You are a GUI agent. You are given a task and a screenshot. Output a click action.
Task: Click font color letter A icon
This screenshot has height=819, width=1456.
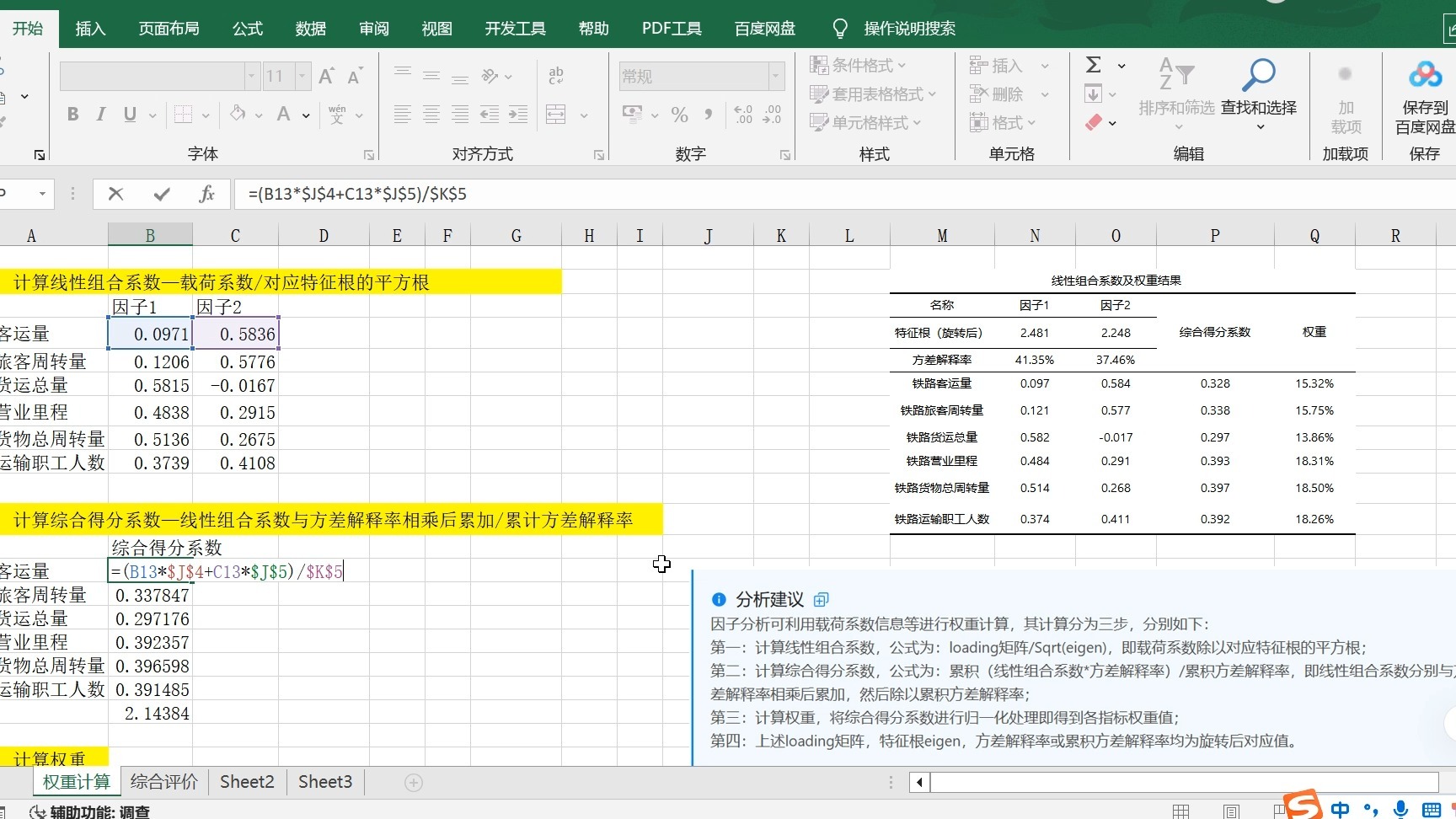pos(284,114)
